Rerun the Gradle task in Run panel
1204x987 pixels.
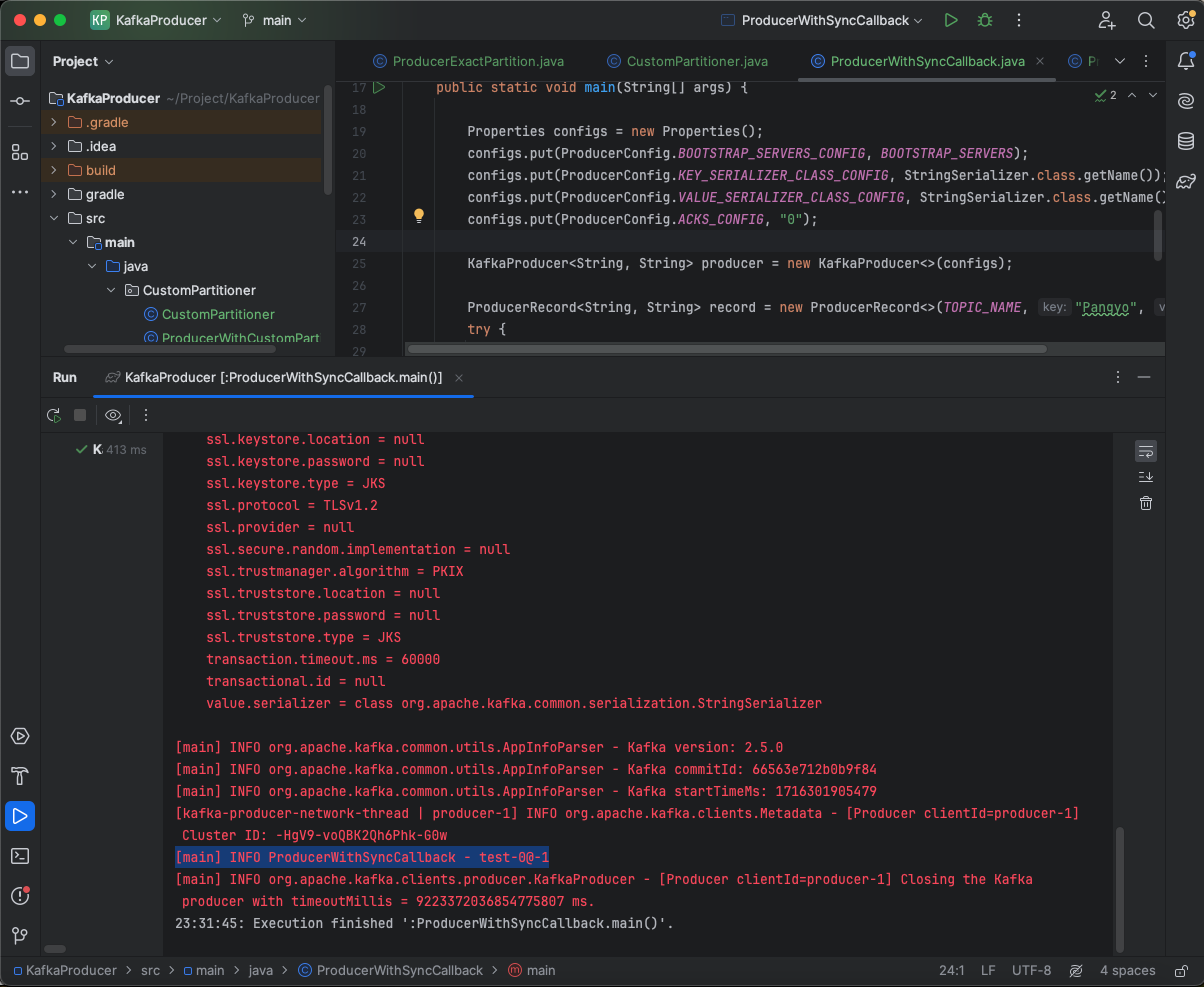(x=54, y=415)
